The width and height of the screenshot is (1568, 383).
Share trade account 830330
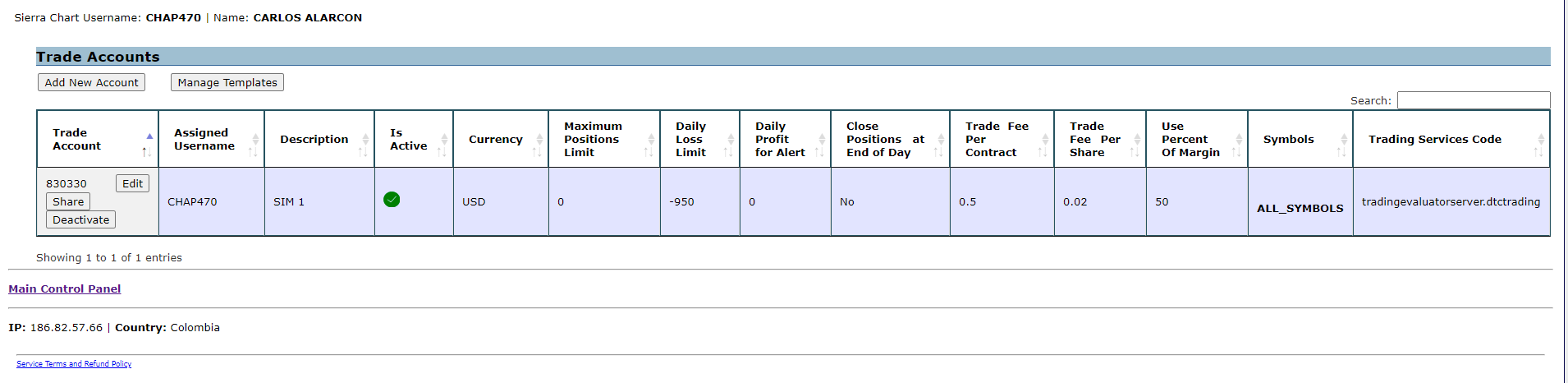(68, 201)
